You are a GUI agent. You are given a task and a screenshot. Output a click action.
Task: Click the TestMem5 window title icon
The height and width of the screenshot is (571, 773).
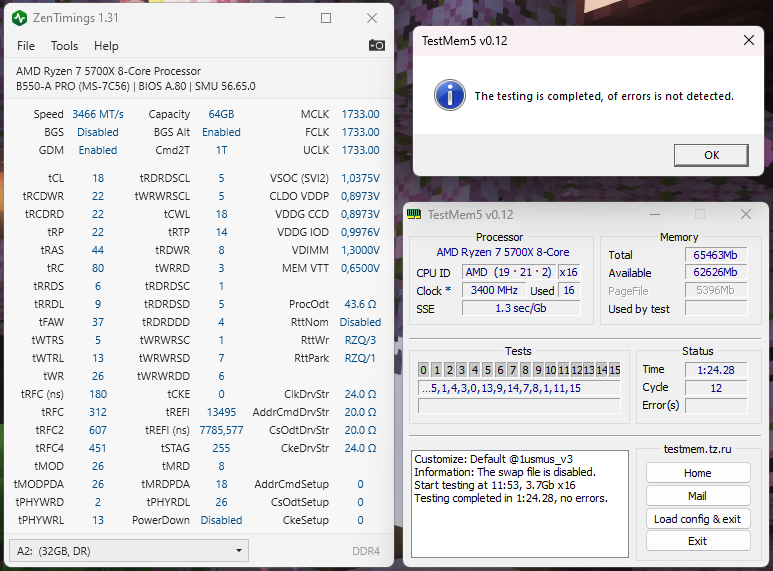tap(414, 214)
